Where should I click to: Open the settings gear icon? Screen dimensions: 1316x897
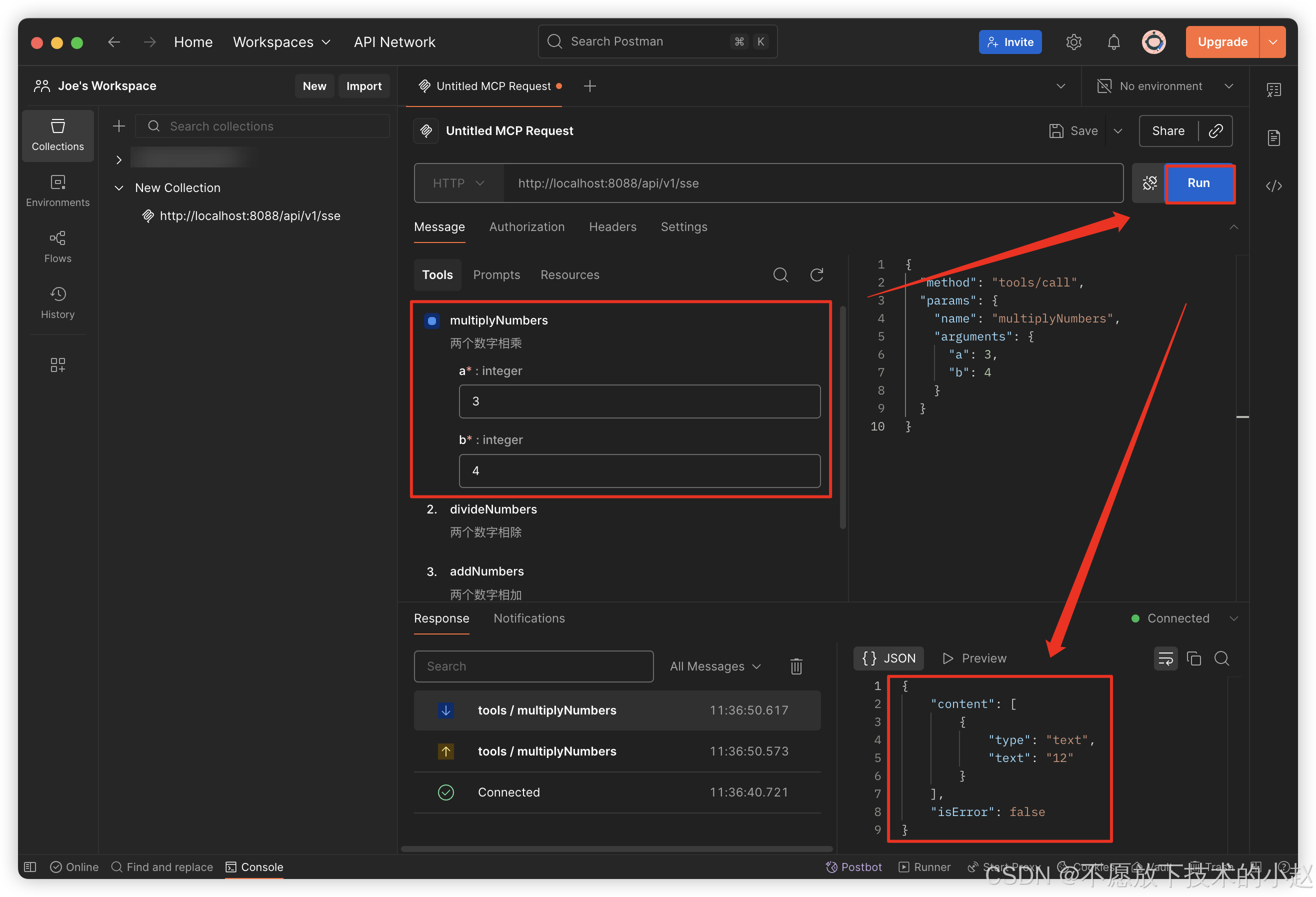point(1073,42)
